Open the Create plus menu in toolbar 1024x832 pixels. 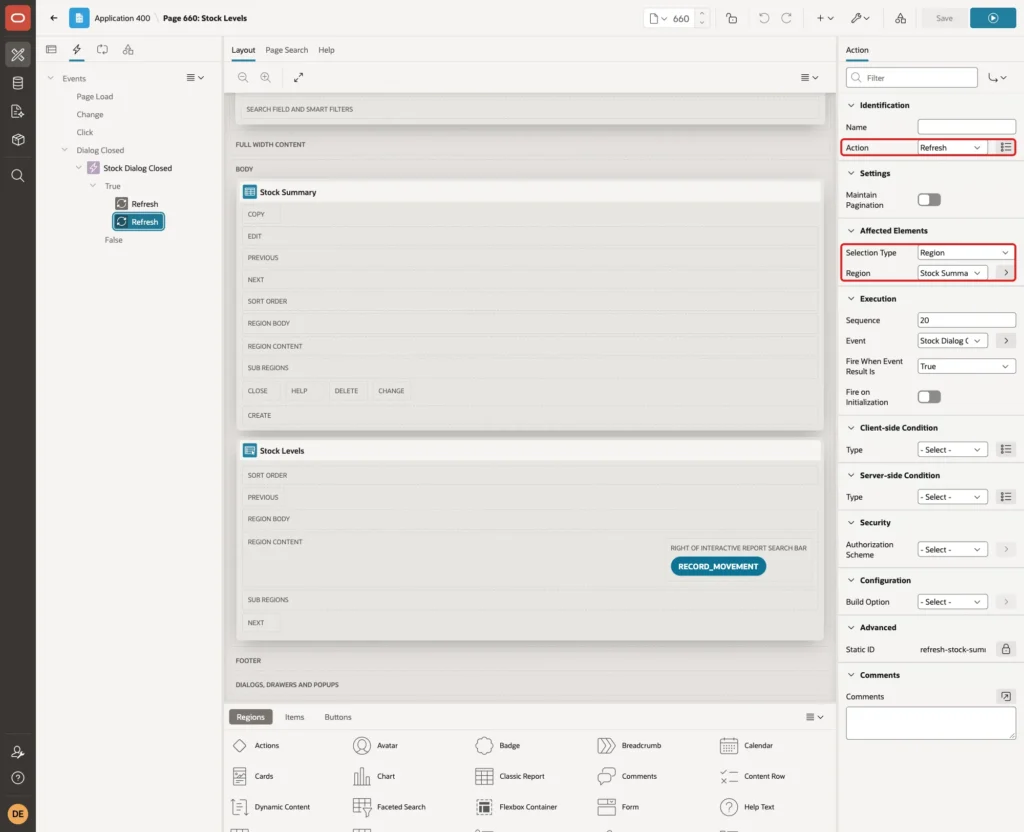(x=825, y=18)
